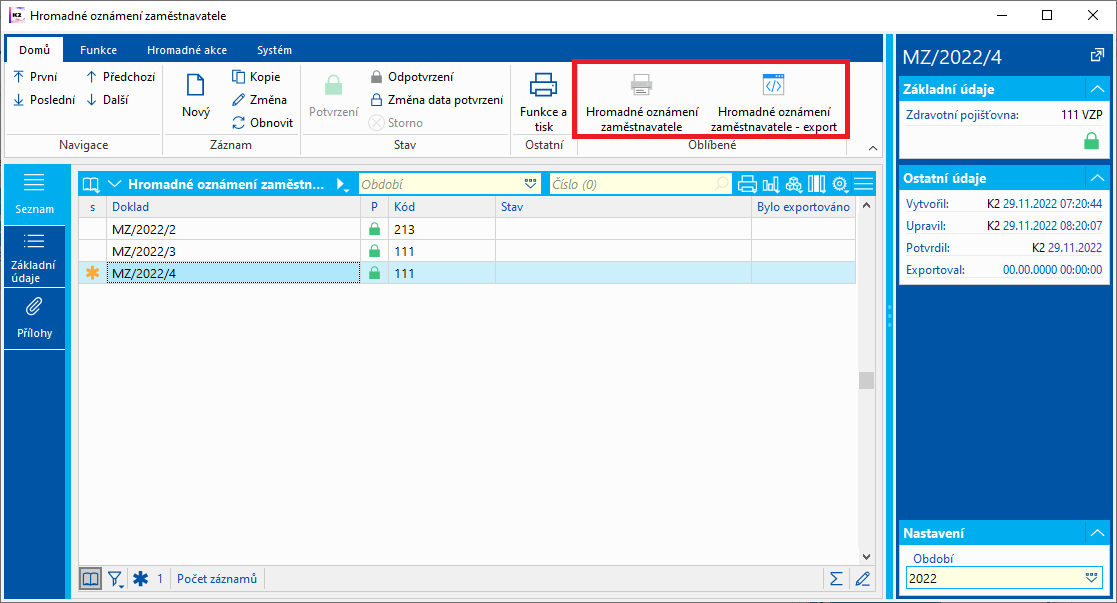Image resolution: width=1117 pixels, height=603 pixels.
Task: Open gear settings in list toolbar
Action: 840,185
